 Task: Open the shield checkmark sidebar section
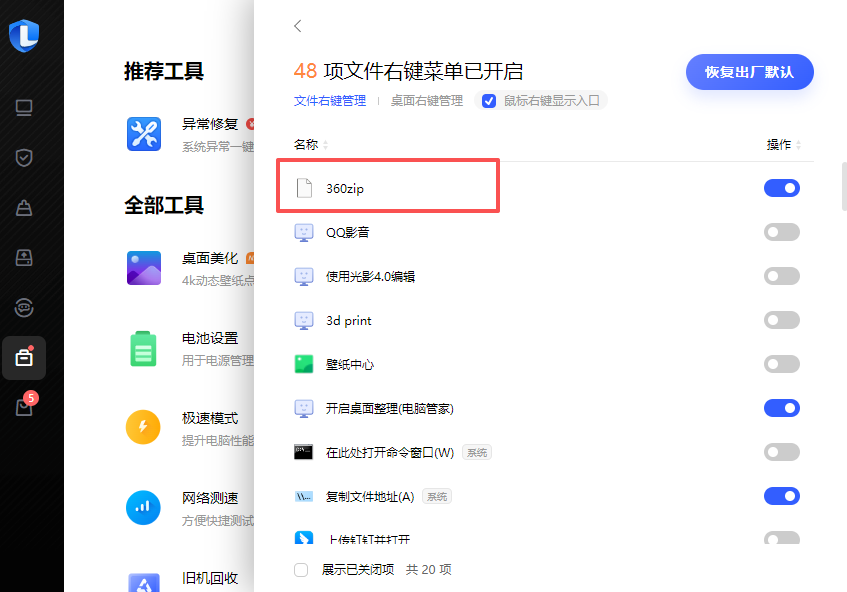pyautogui.click(x=24, y=158)
